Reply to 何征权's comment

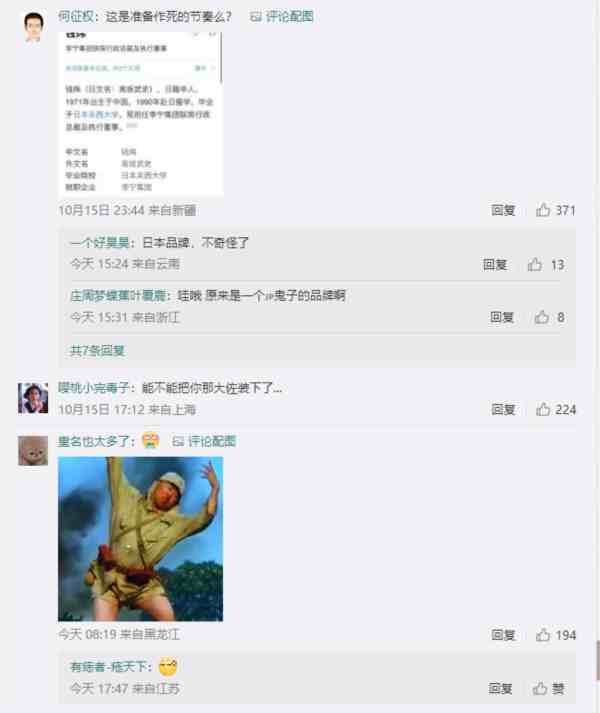point(503,210)
